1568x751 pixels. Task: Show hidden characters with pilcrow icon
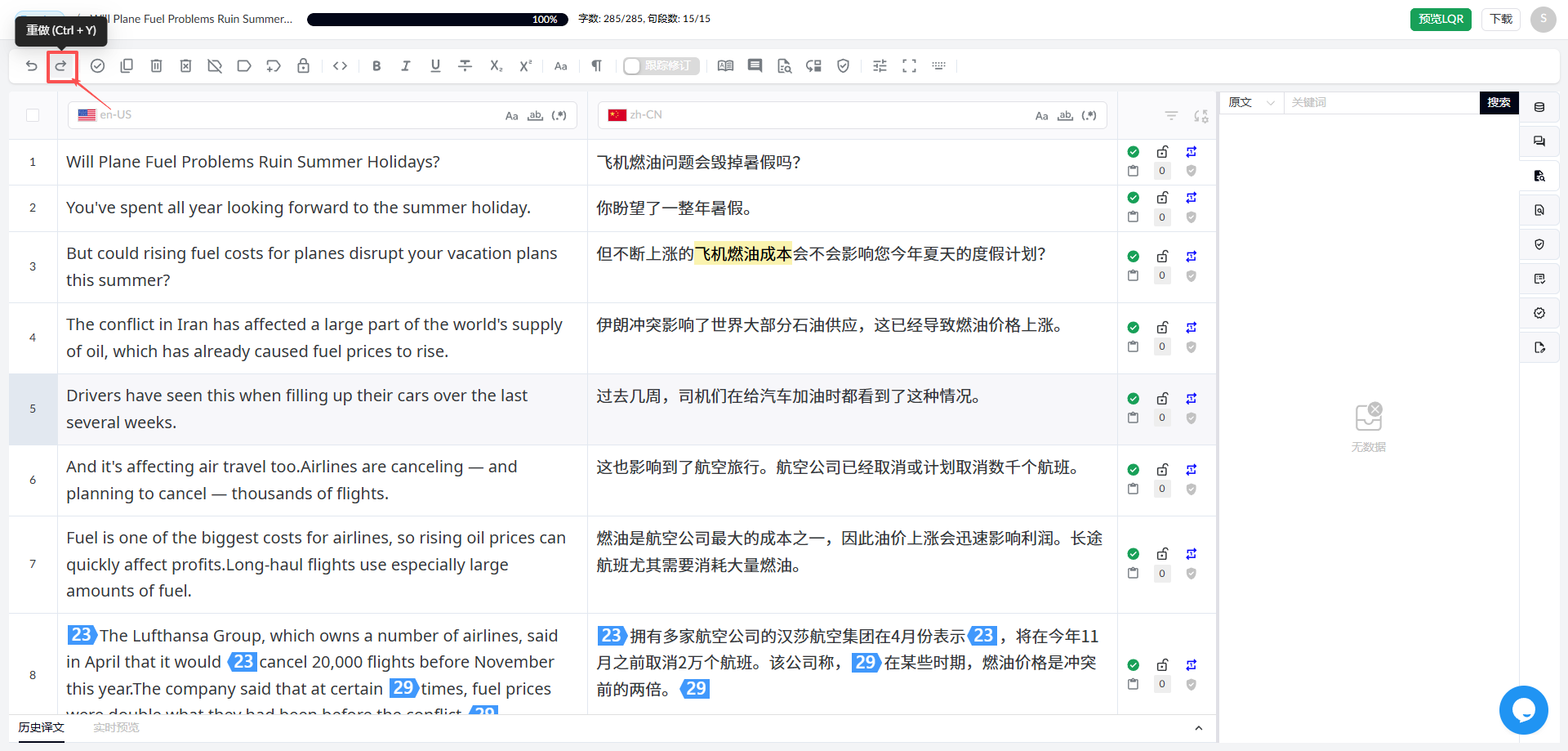[597, 66]
